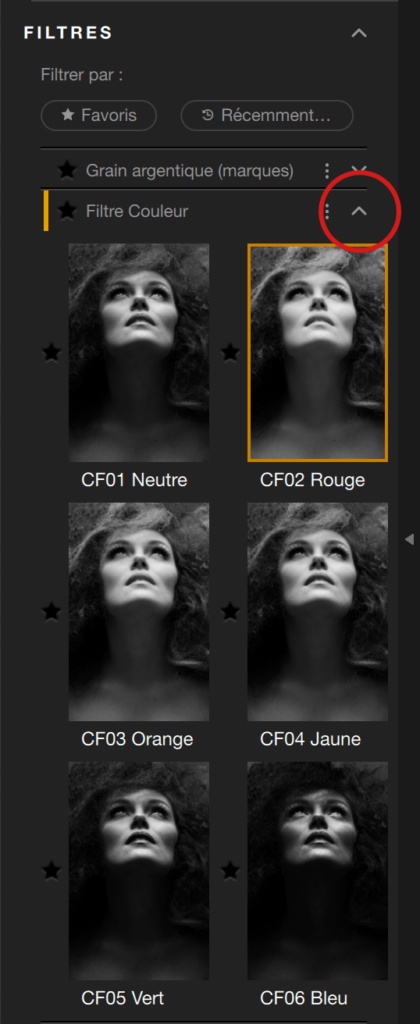Expand the Grain argentique (marques) category
This screenshot has height=1024, width=420.
tap(359, 170)
